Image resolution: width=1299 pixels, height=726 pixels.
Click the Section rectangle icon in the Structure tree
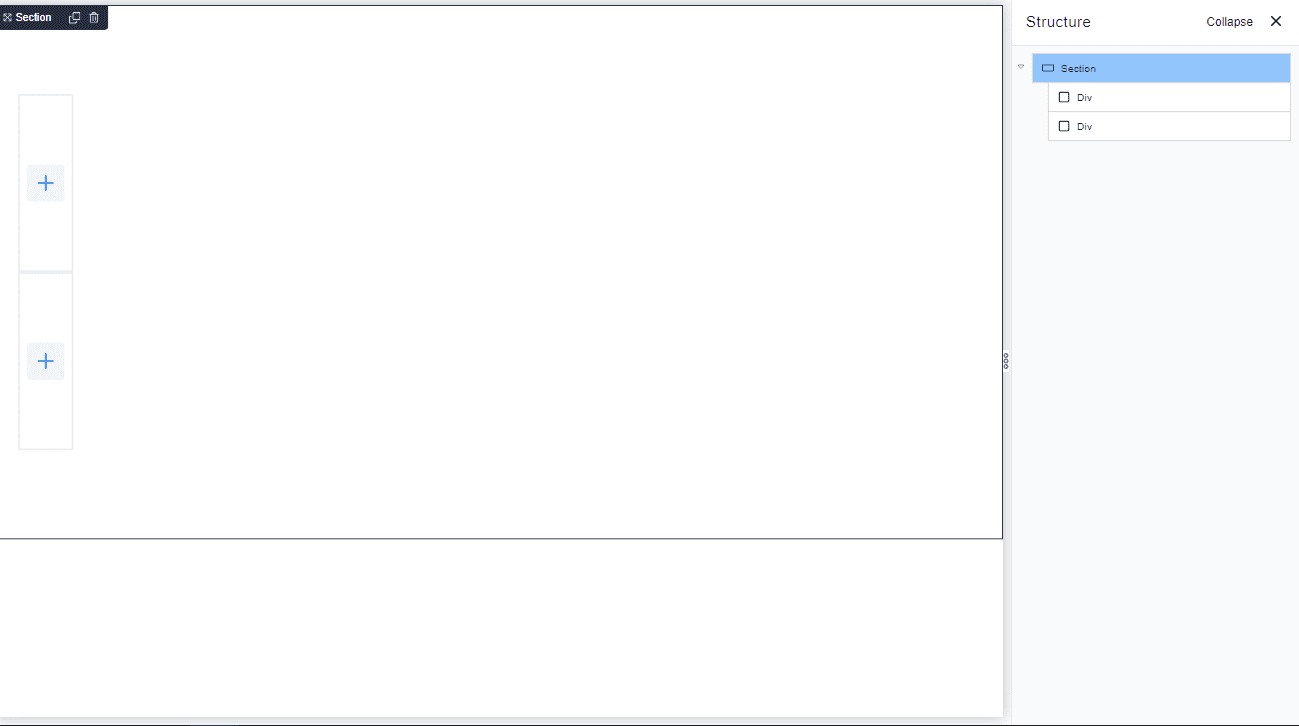tap(1048, 68)
